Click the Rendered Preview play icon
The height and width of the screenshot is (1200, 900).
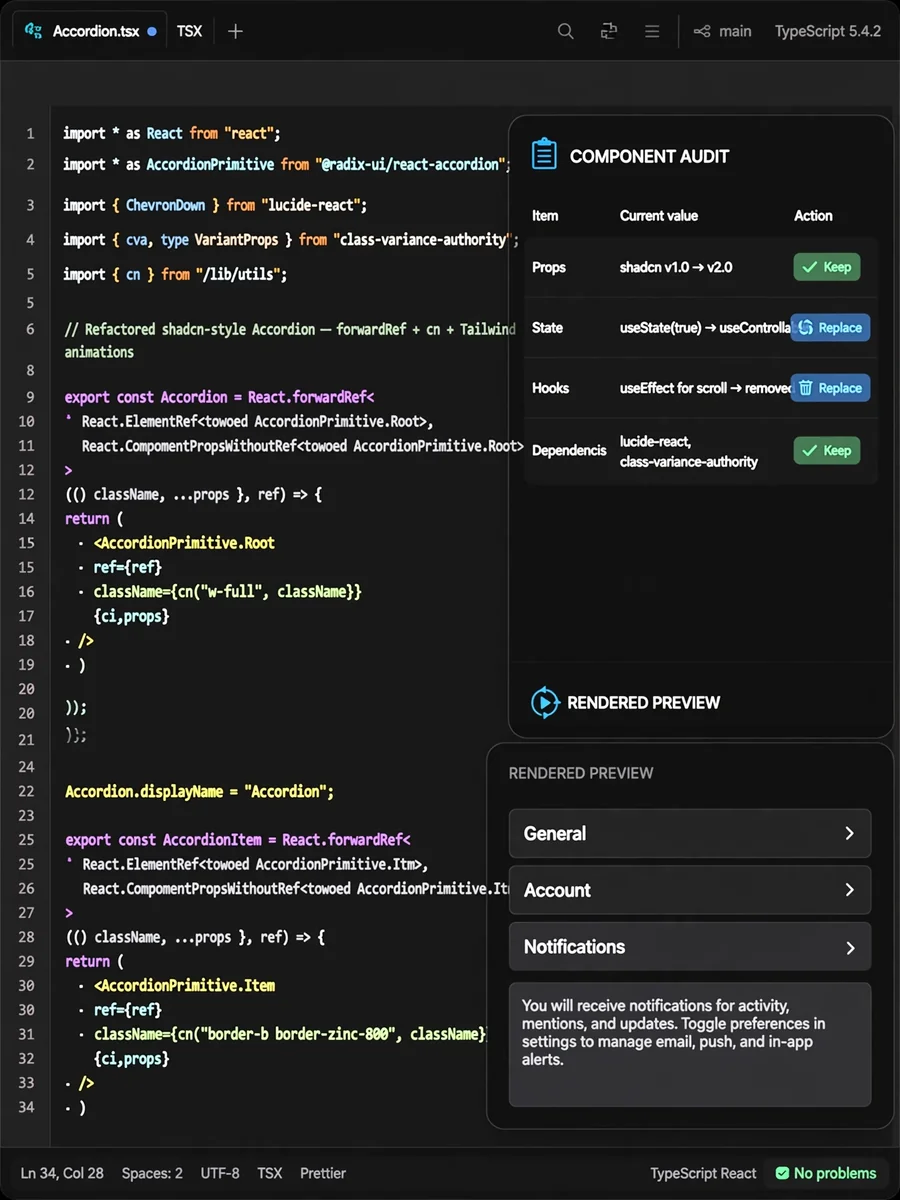(x=544, y=702)
